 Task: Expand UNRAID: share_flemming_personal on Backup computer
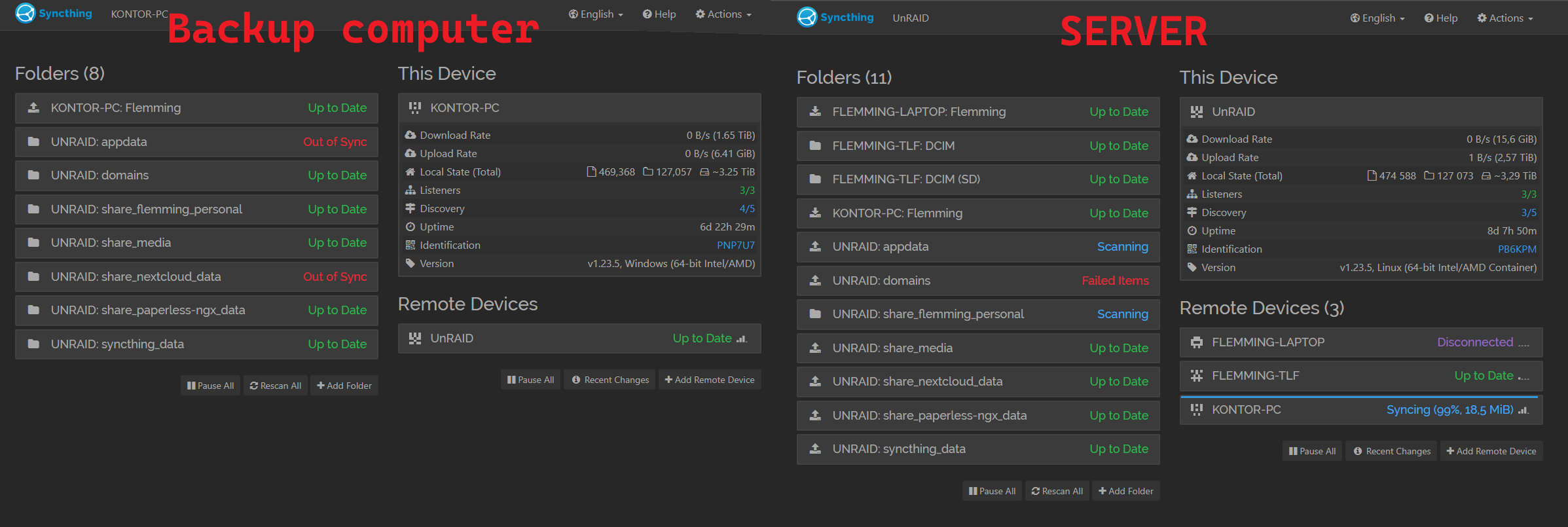coord(196,209)
